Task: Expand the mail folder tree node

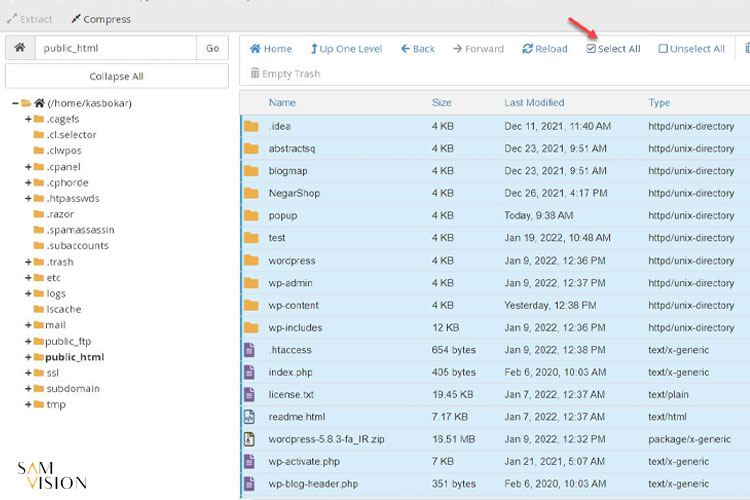Action: (x=28, y=325)
